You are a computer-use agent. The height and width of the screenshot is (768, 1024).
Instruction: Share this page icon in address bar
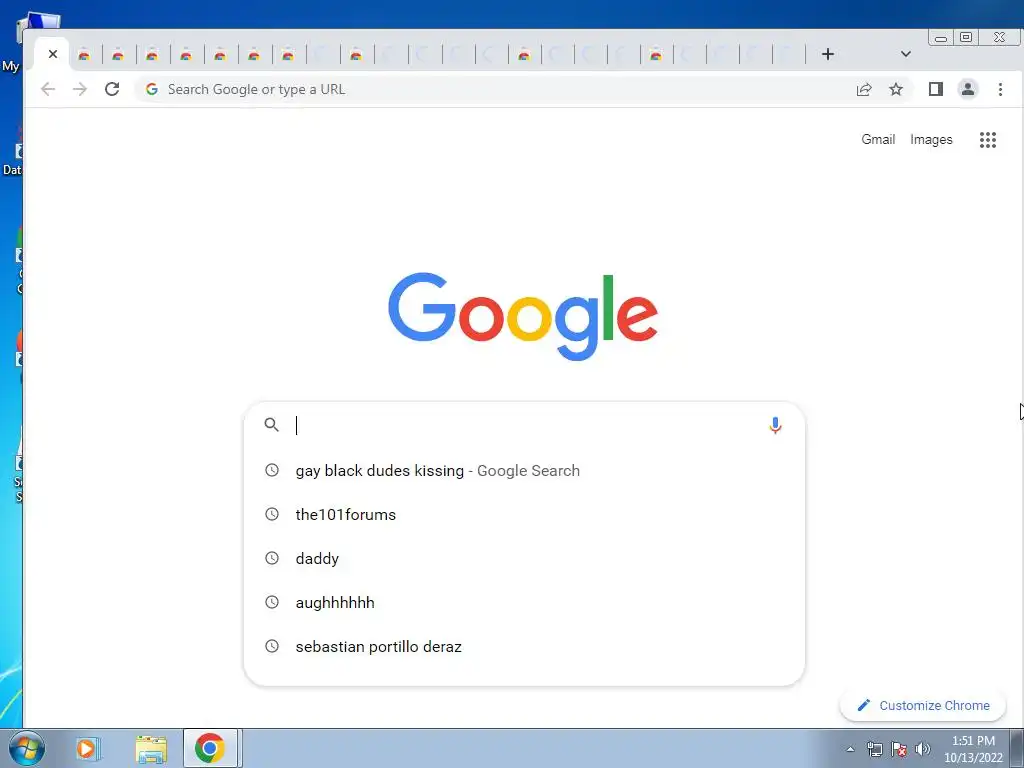[864, 89]
